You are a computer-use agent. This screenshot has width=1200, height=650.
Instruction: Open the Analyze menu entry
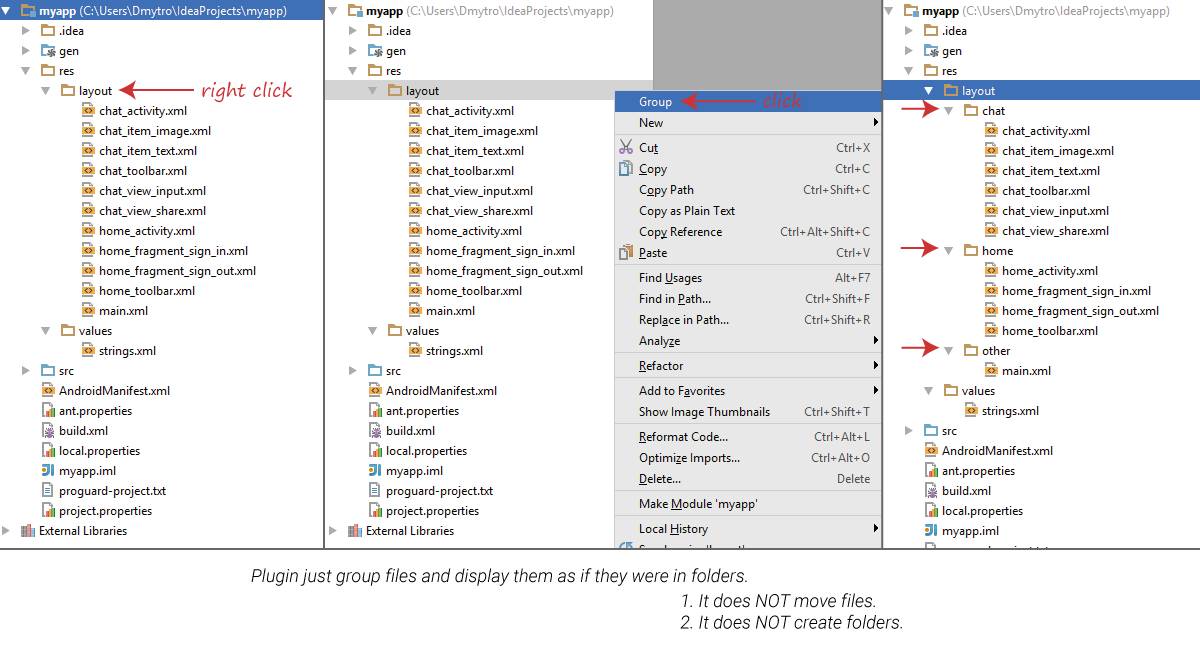coord(747,341)
